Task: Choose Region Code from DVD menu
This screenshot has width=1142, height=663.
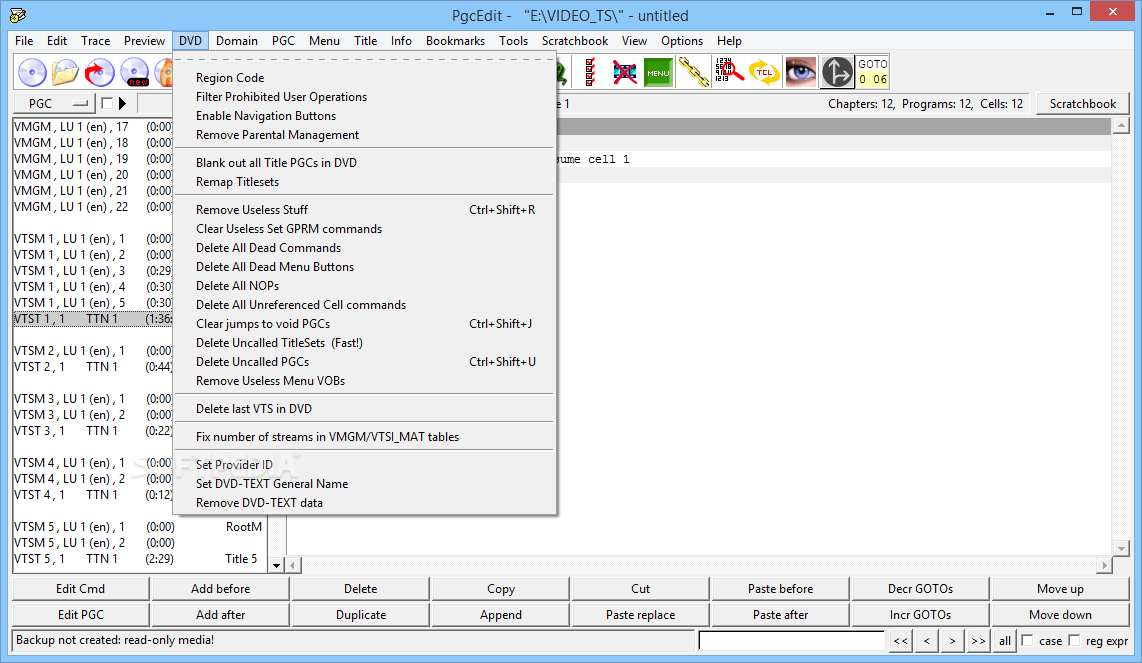Action: [x=364, y=78]
